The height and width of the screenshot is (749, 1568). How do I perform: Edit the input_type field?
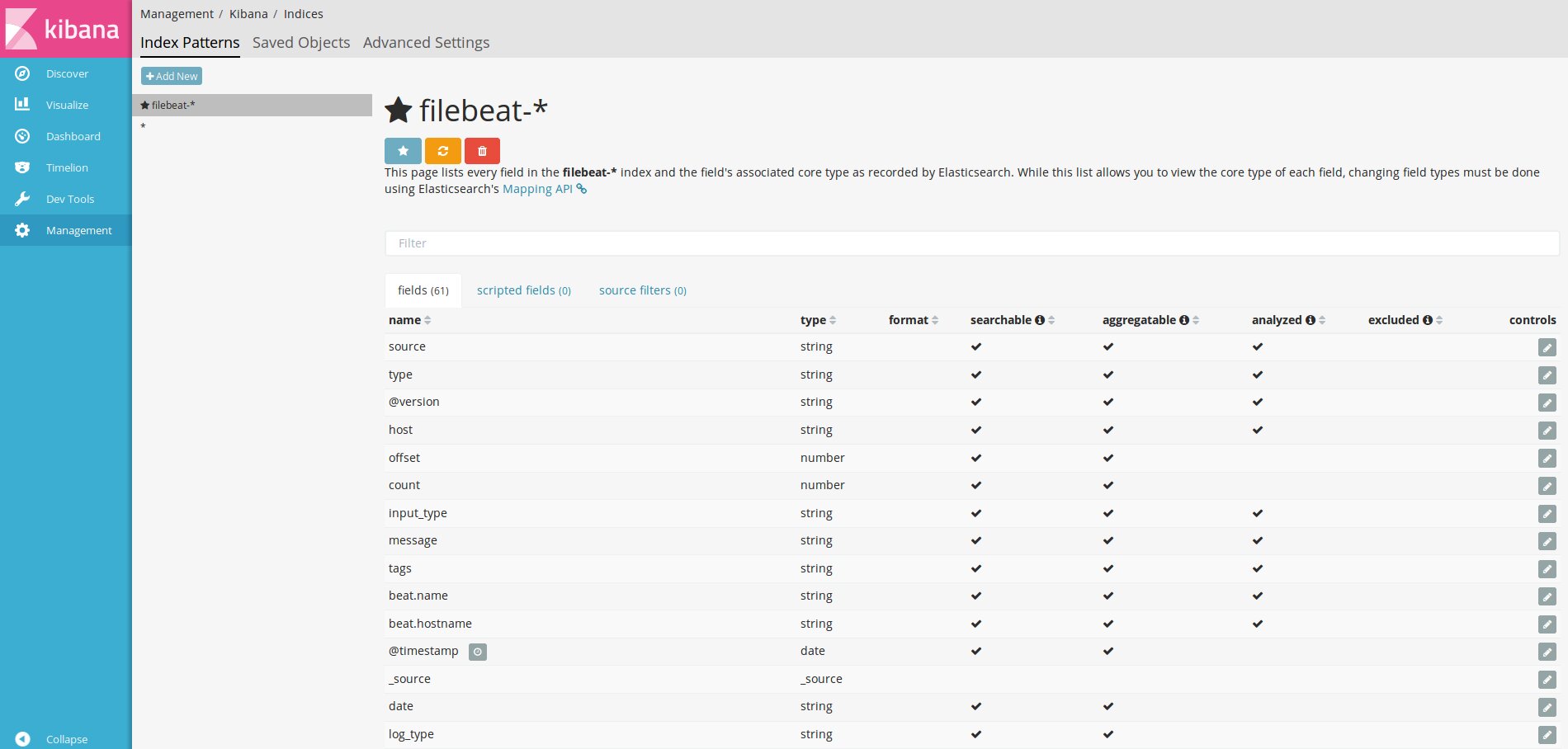(x=1547, y=514)
